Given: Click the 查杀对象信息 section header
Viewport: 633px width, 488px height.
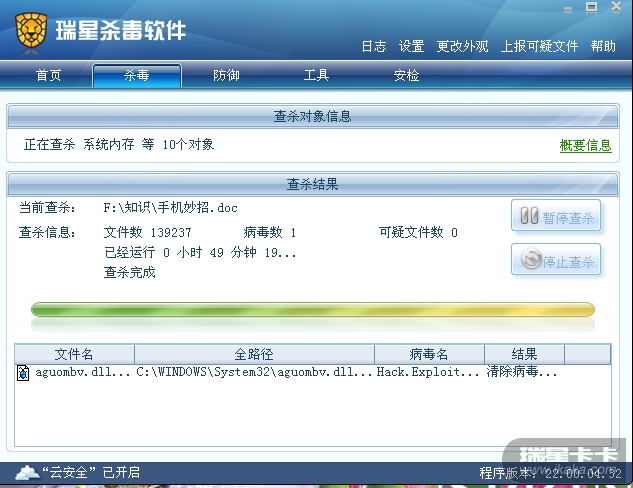Looking at the screenshot, I should pyautogui.click(x=313, y=116).
